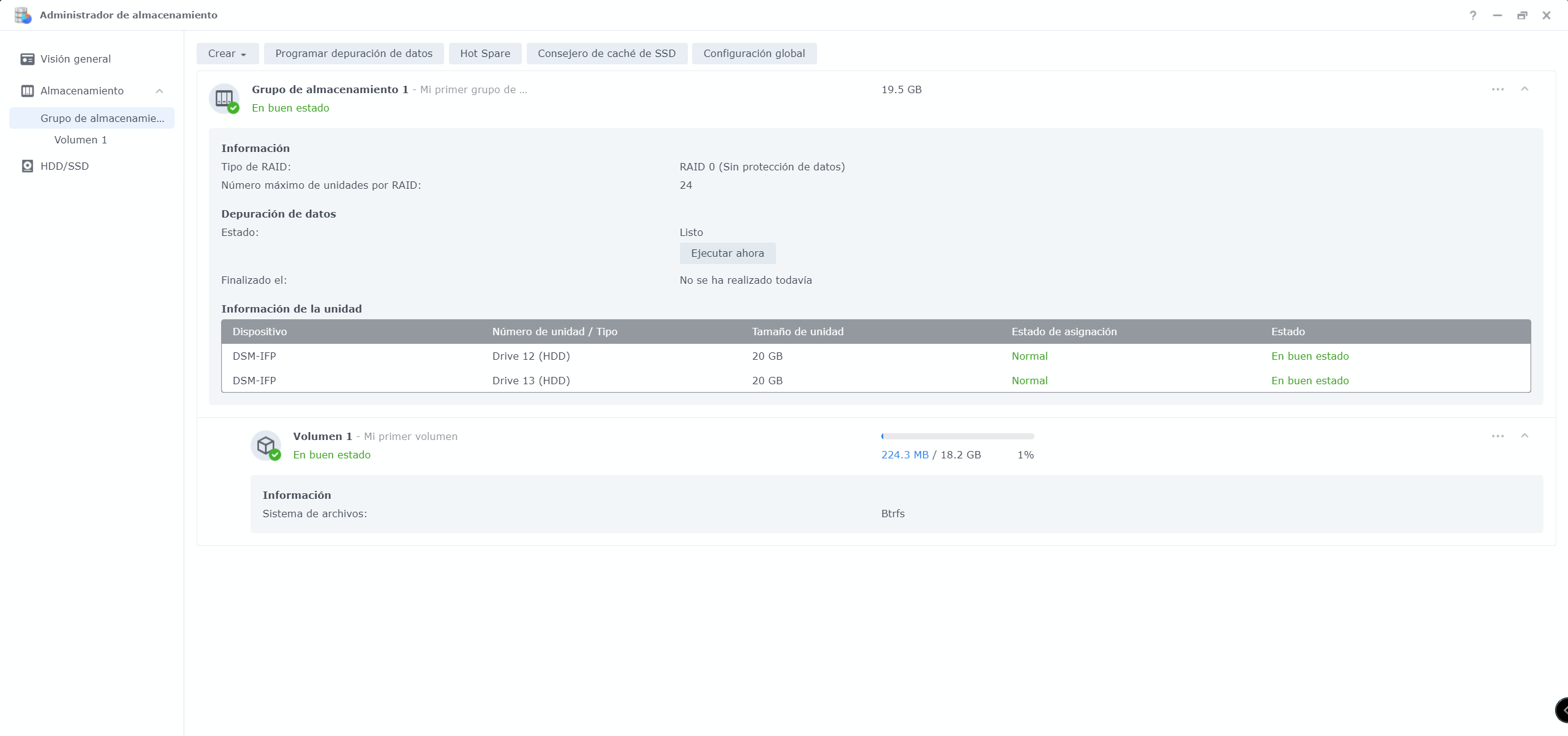This screenshot has height=736, width=1568.
Task: Select Volumen 1 in the sidebar
Action: coord(81,140)
